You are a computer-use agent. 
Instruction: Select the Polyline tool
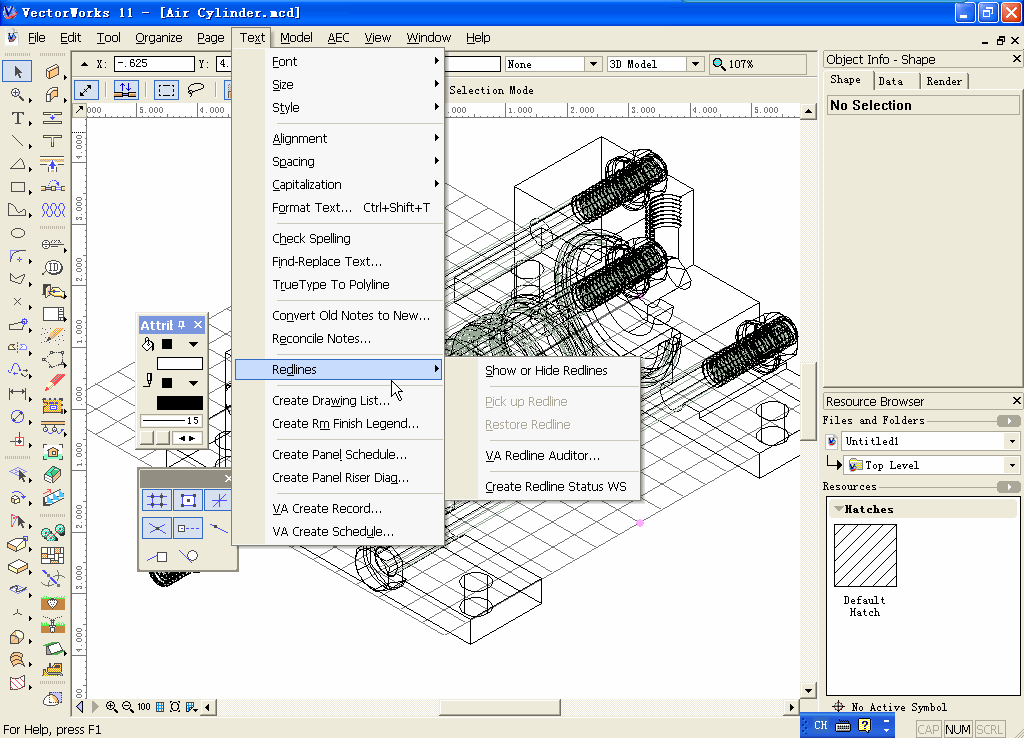(18, 210)
